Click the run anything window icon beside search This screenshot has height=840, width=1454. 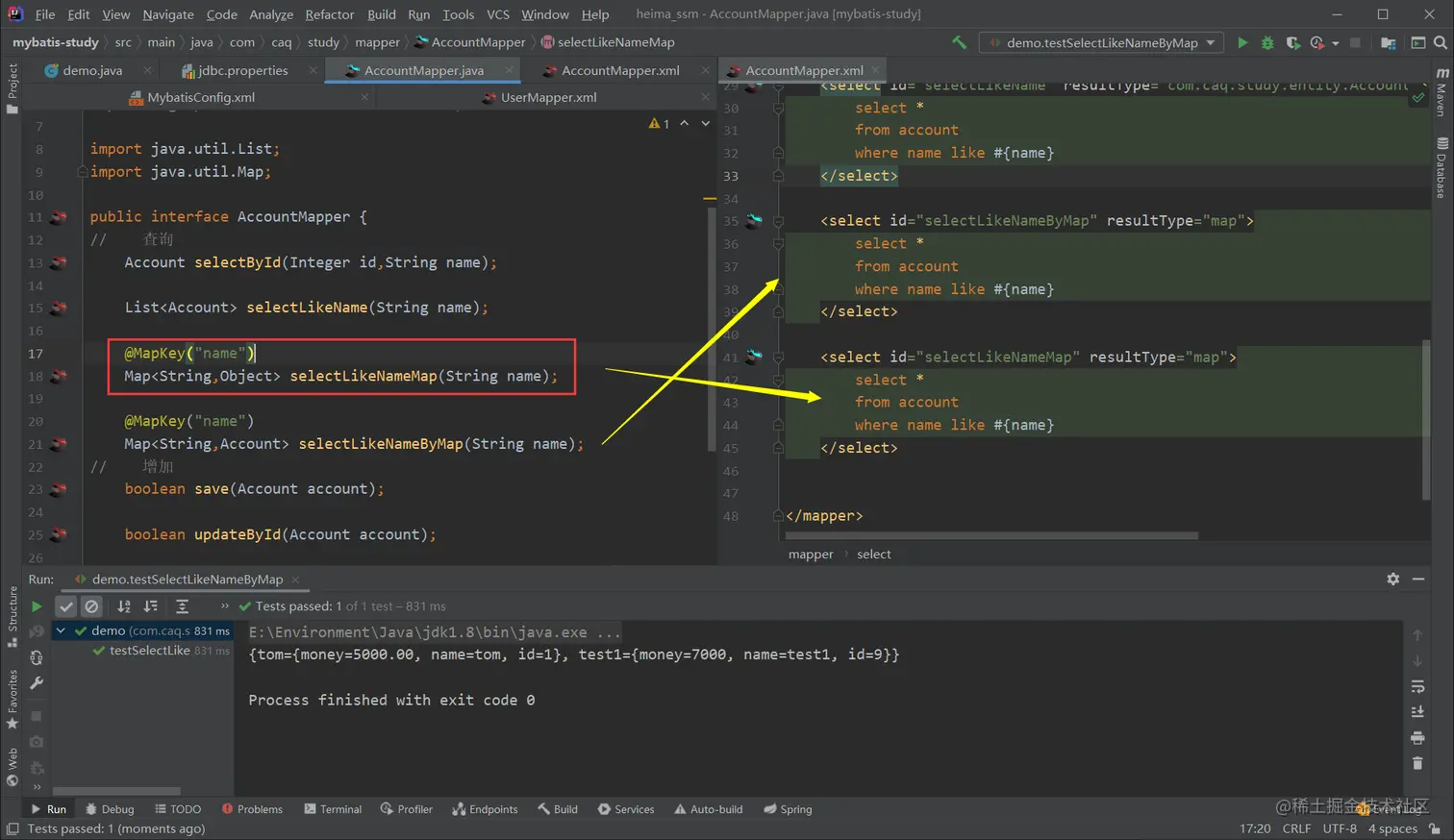tap(1417, 42)
